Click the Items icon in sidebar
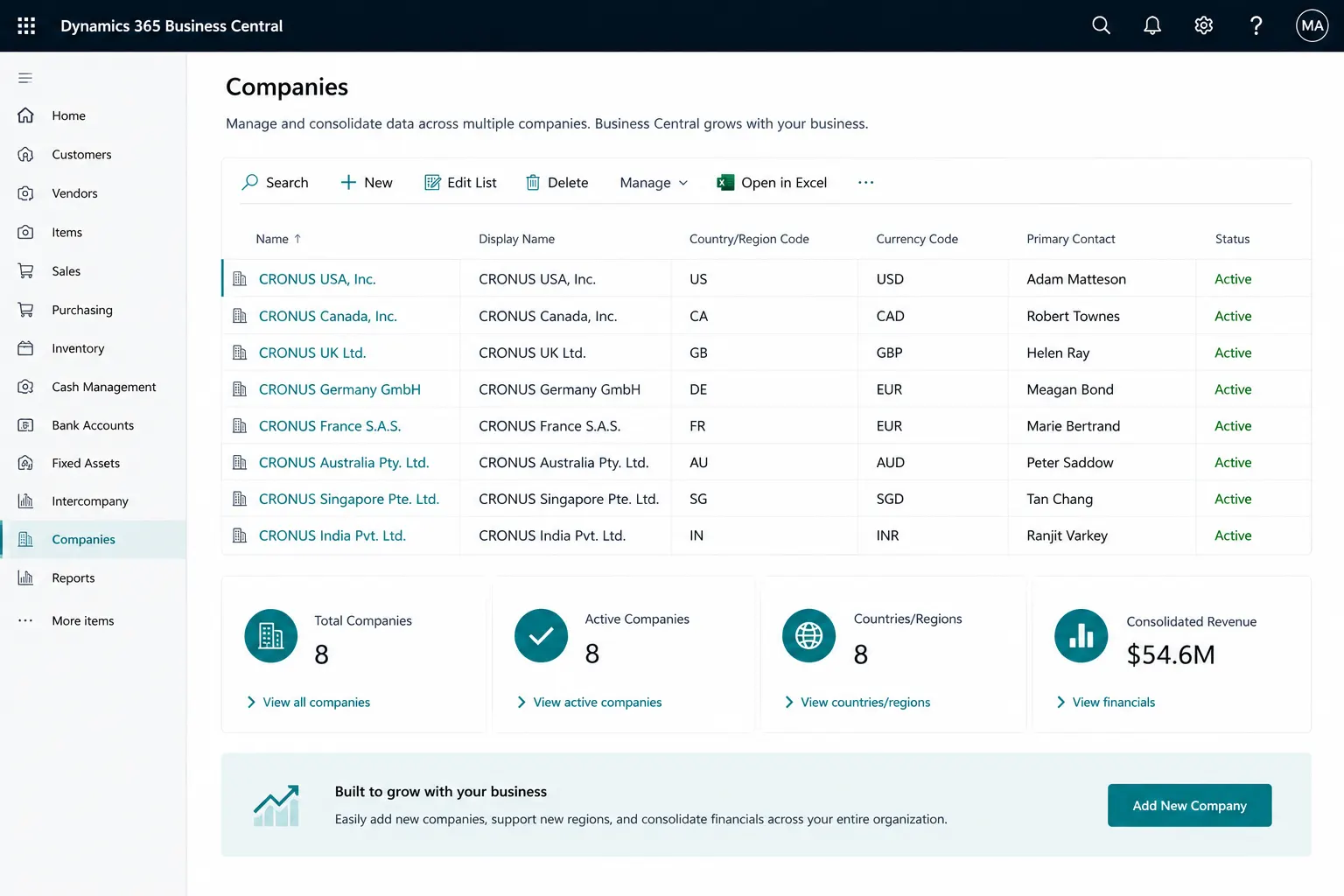Viewport: 1344px width, 896px height. point(25,232)
